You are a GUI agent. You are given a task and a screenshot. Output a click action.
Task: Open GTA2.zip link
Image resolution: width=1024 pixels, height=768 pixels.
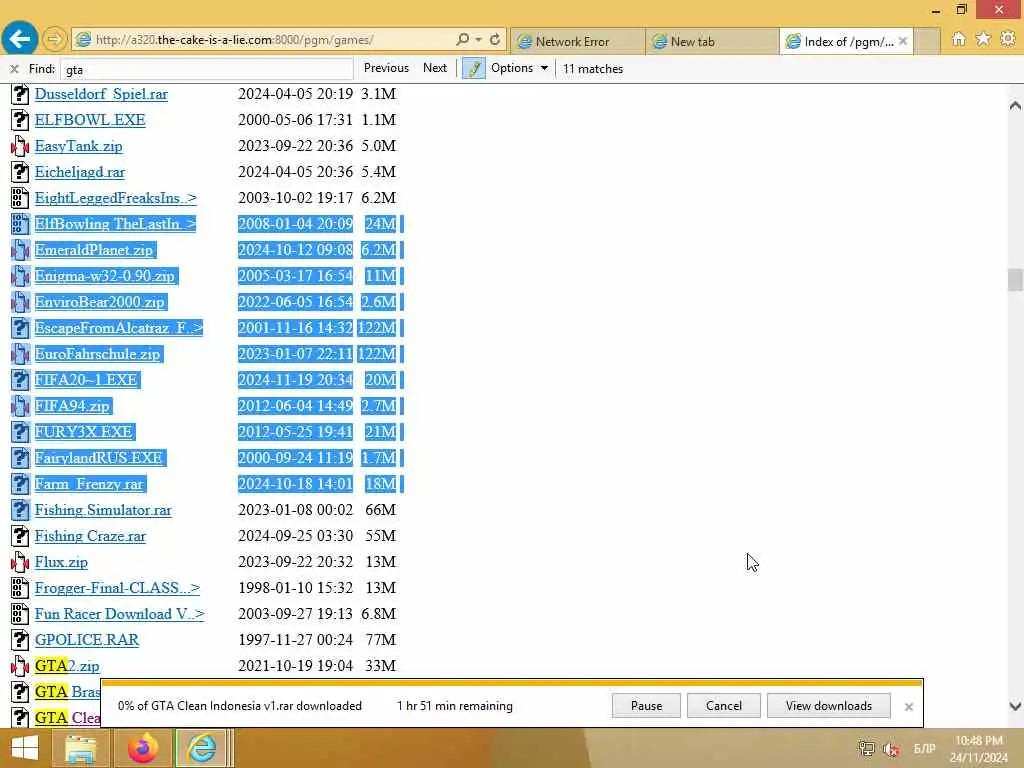coord(67,666)
